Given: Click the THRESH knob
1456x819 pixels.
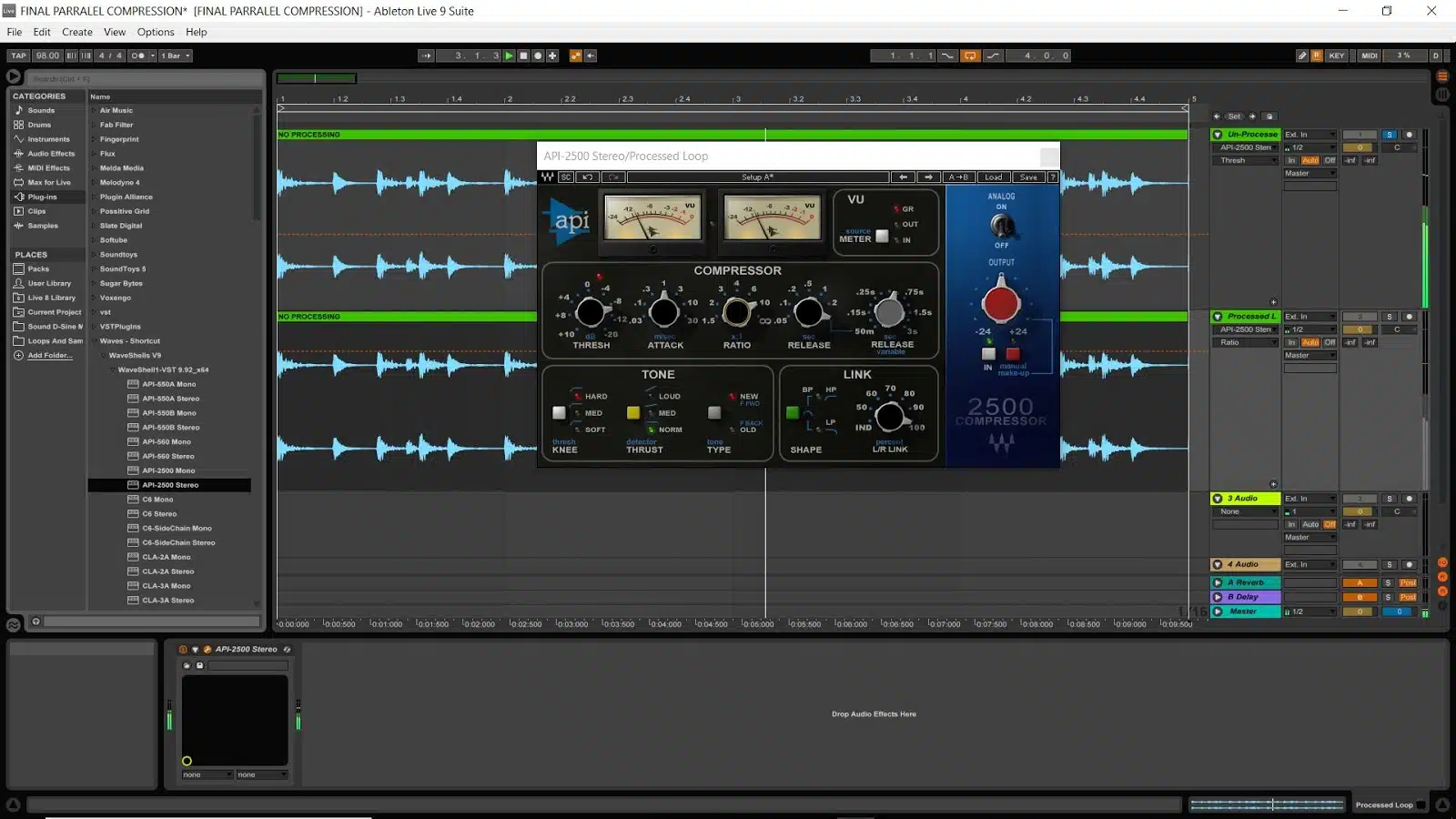Looking at the screenshot, I should 590,312.
